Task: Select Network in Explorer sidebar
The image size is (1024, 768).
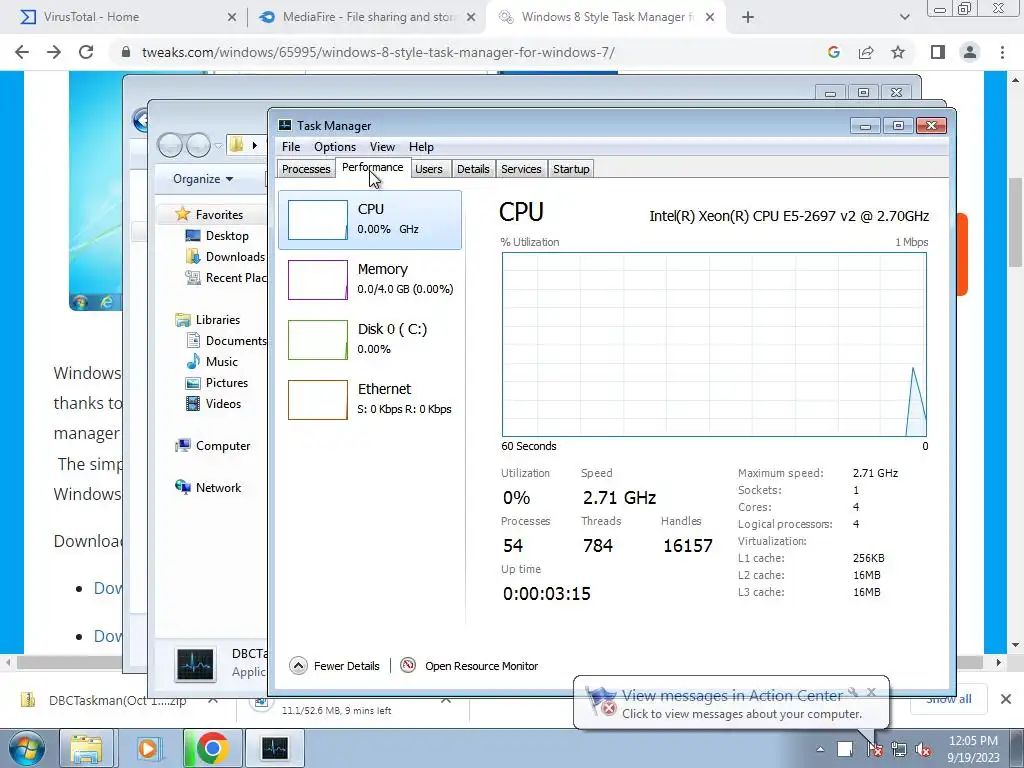Action: pyautogui.click(x=219, y=488)
